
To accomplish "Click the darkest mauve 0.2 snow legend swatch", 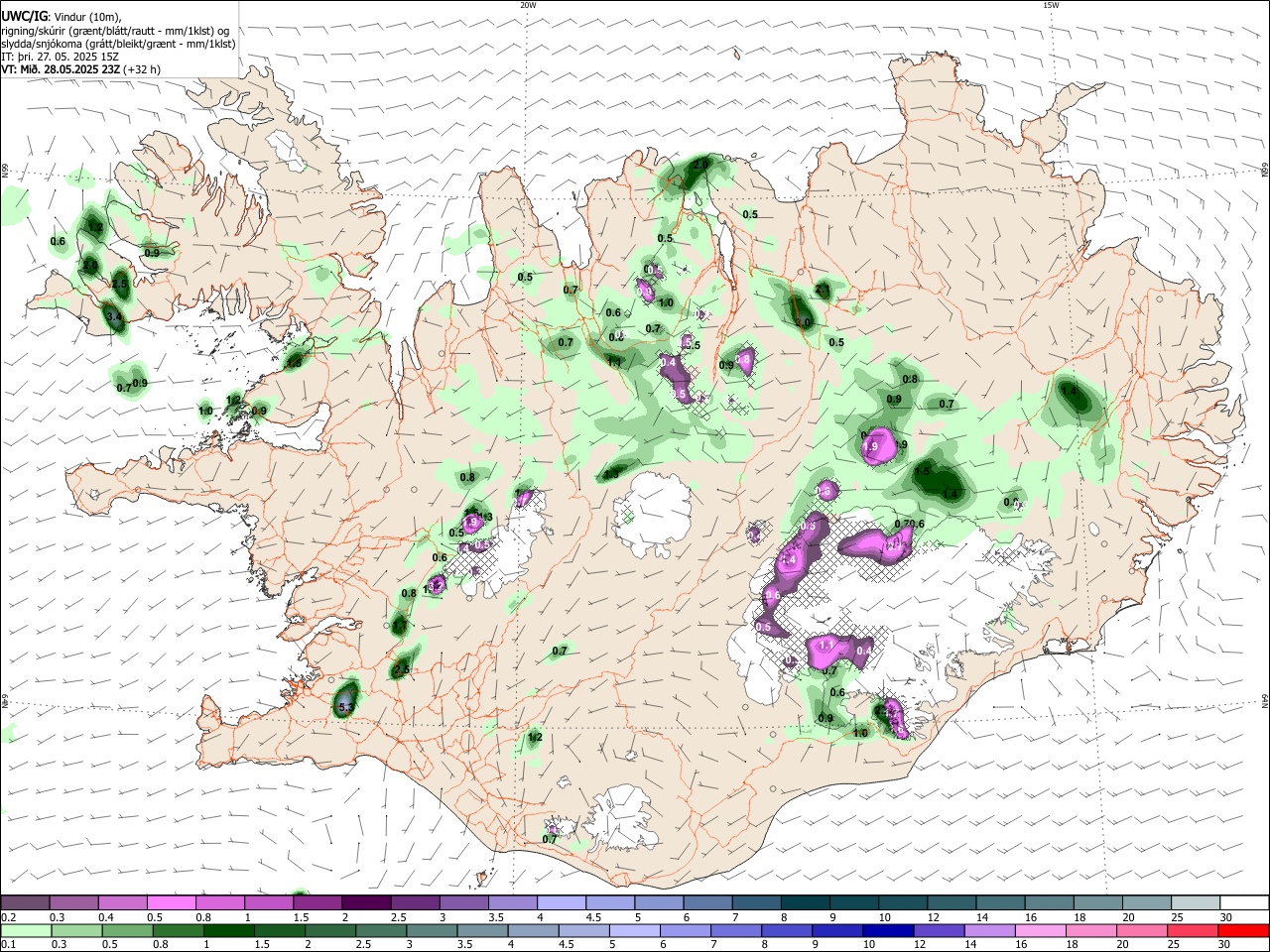I will click(25, 902).
